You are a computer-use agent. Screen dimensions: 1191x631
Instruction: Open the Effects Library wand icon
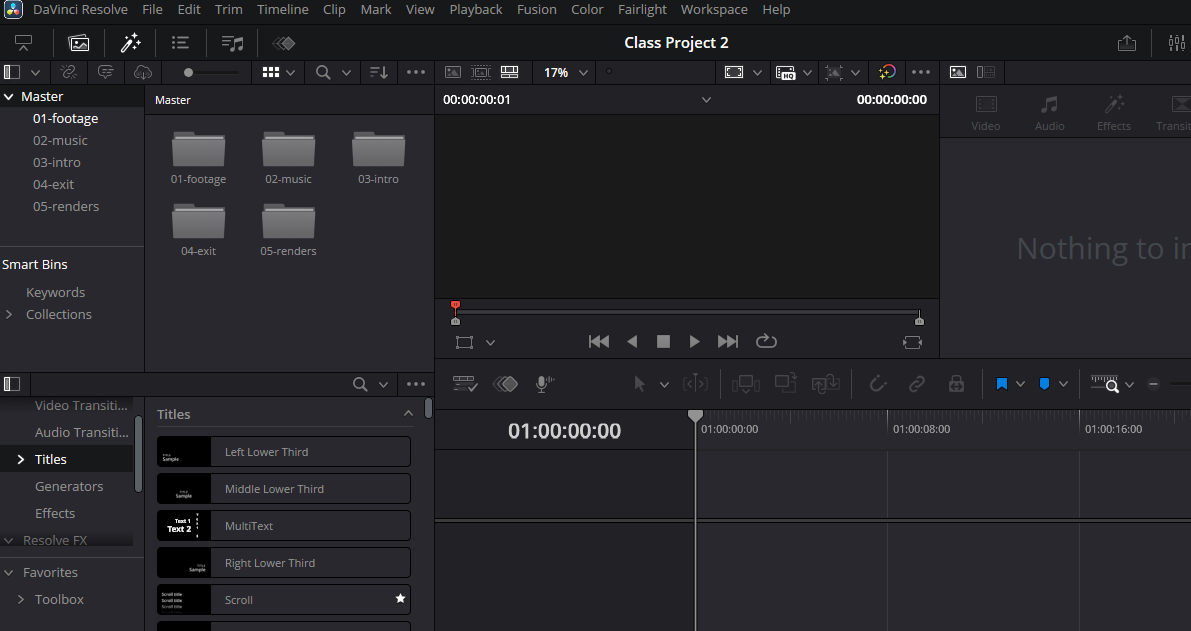click(131, 43)
